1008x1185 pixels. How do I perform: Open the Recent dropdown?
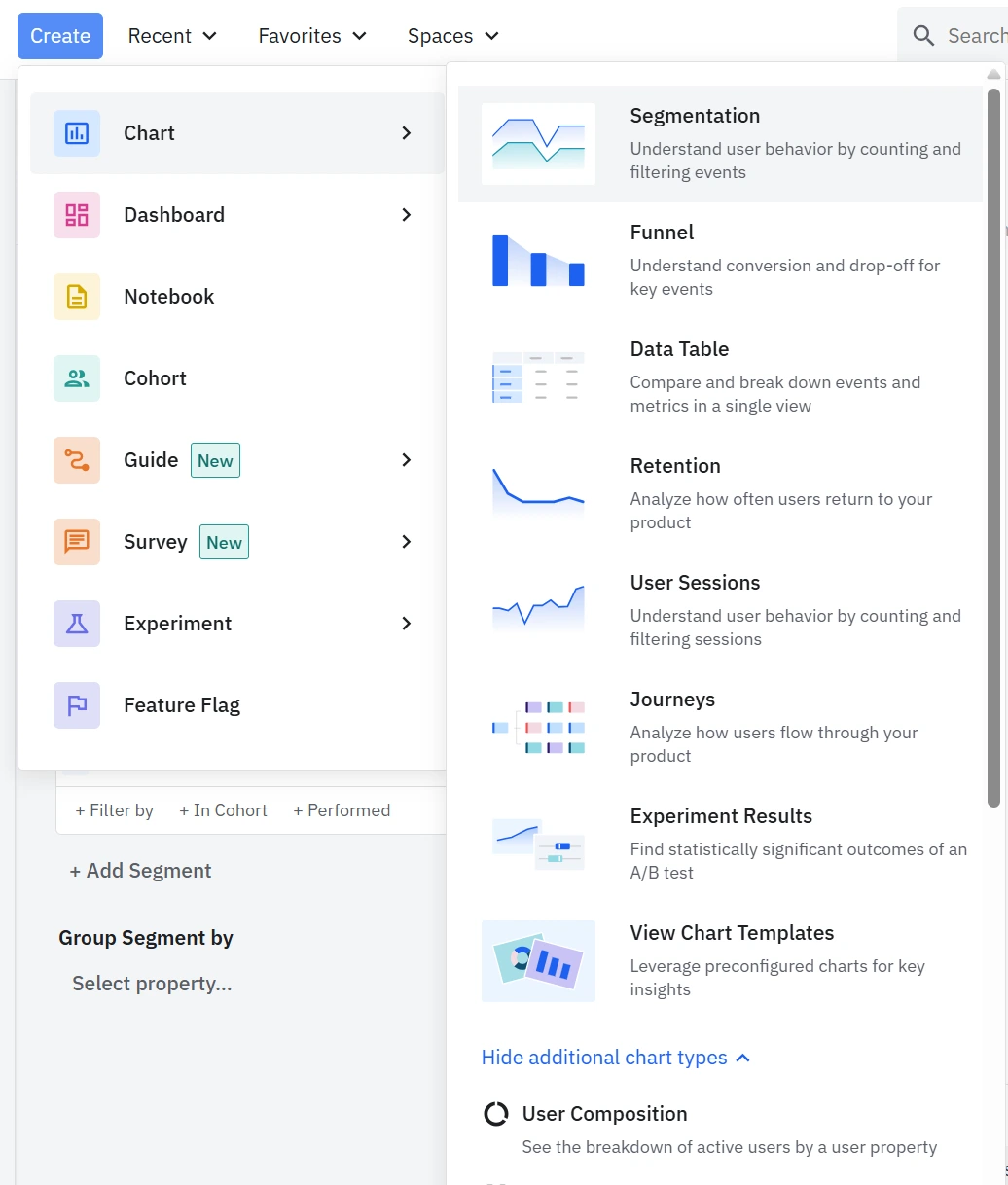click(172, 36)
